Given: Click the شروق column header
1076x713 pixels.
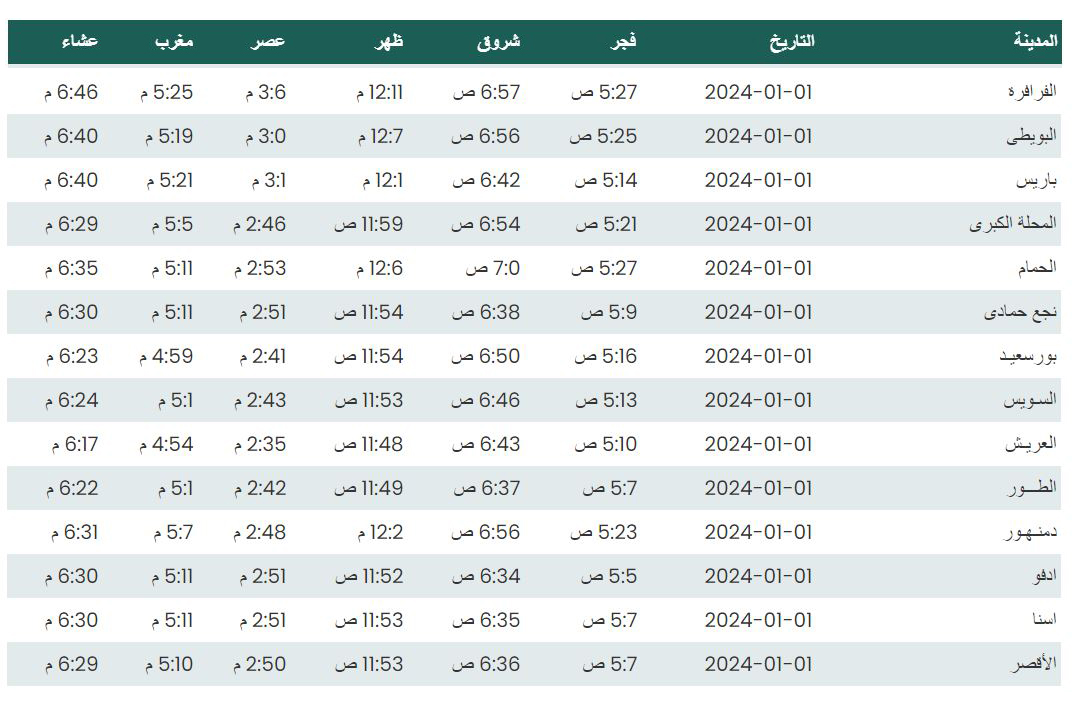Looking at the screenshot, I should click(499, 42).
